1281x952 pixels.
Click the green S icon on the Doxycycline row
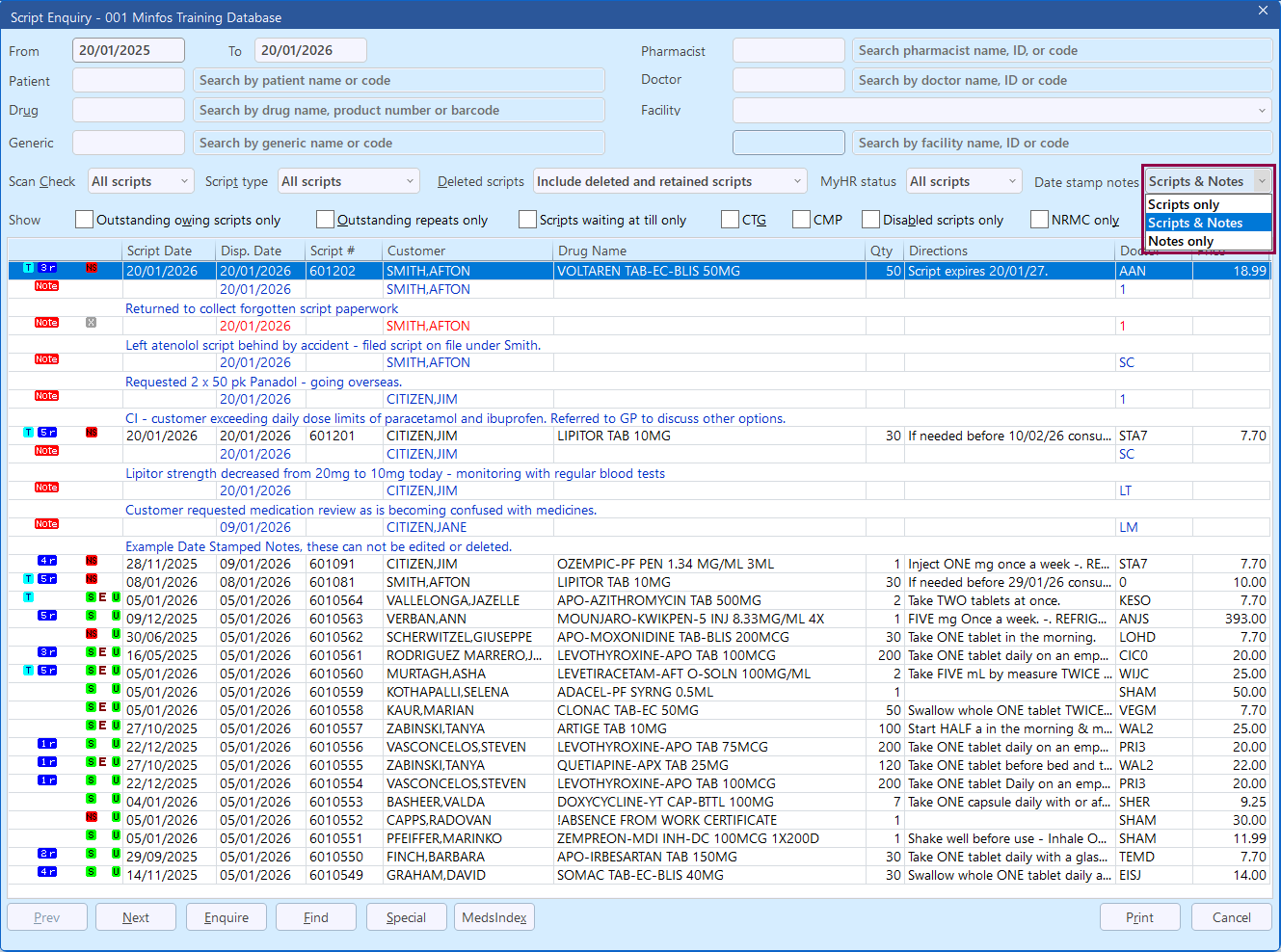pyautogui.click(x=92, y=799)
